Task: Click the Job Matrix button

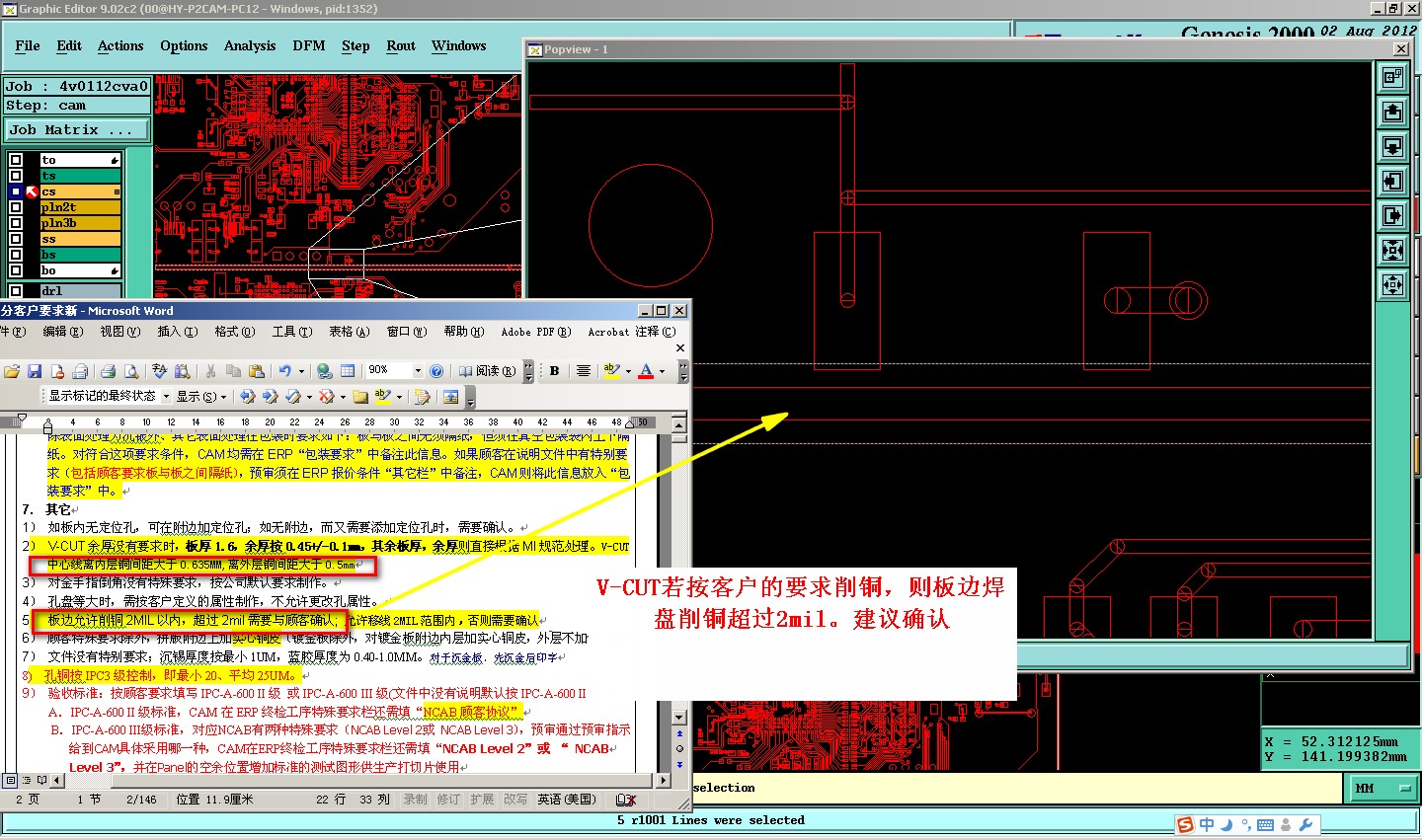Action: pos(76,129)
